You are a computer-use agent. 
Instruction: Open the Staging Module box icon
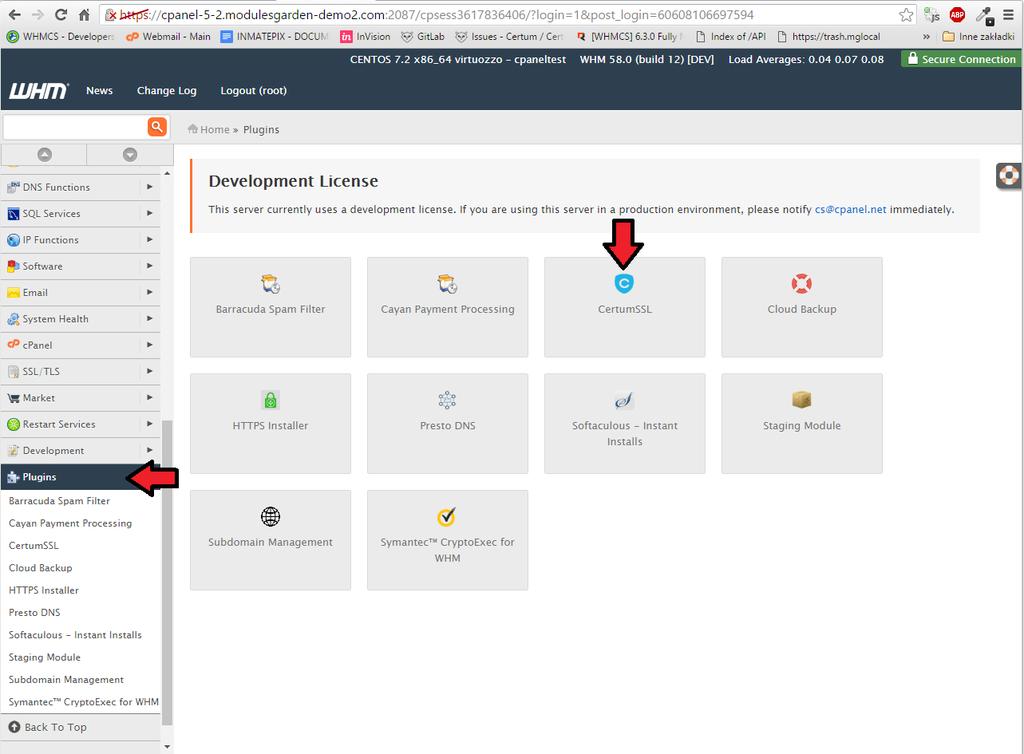(x=801, y=399)
